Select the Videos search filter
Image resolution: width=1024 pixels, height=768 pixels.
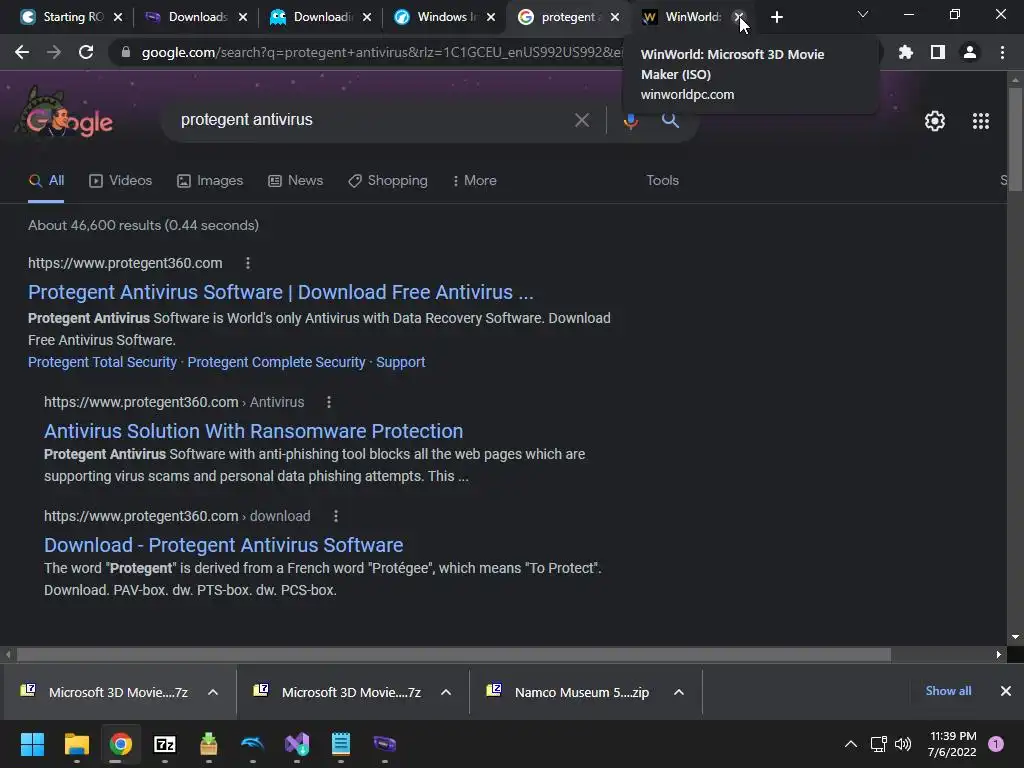pyautogui.click(x=121, y=180)
